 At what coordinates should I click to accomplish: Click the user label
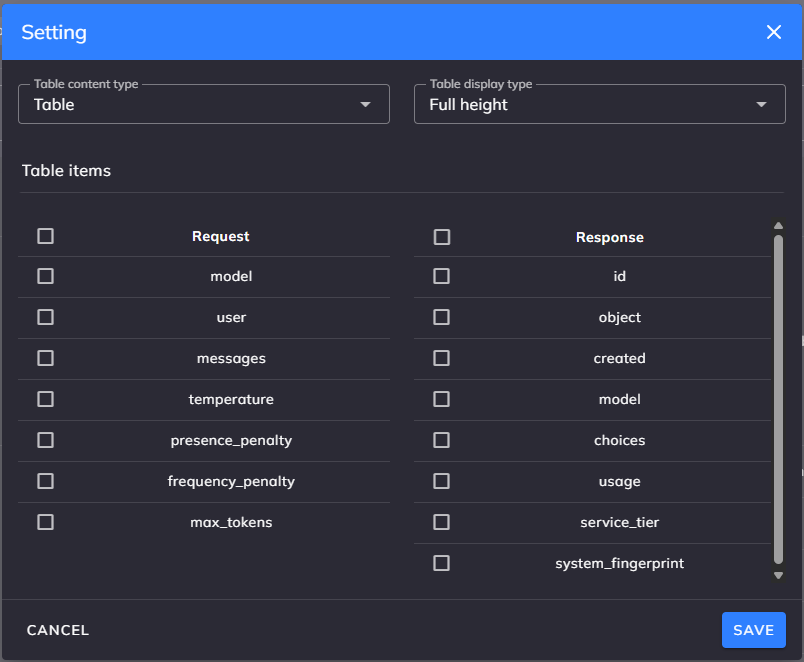pos(231,318)
